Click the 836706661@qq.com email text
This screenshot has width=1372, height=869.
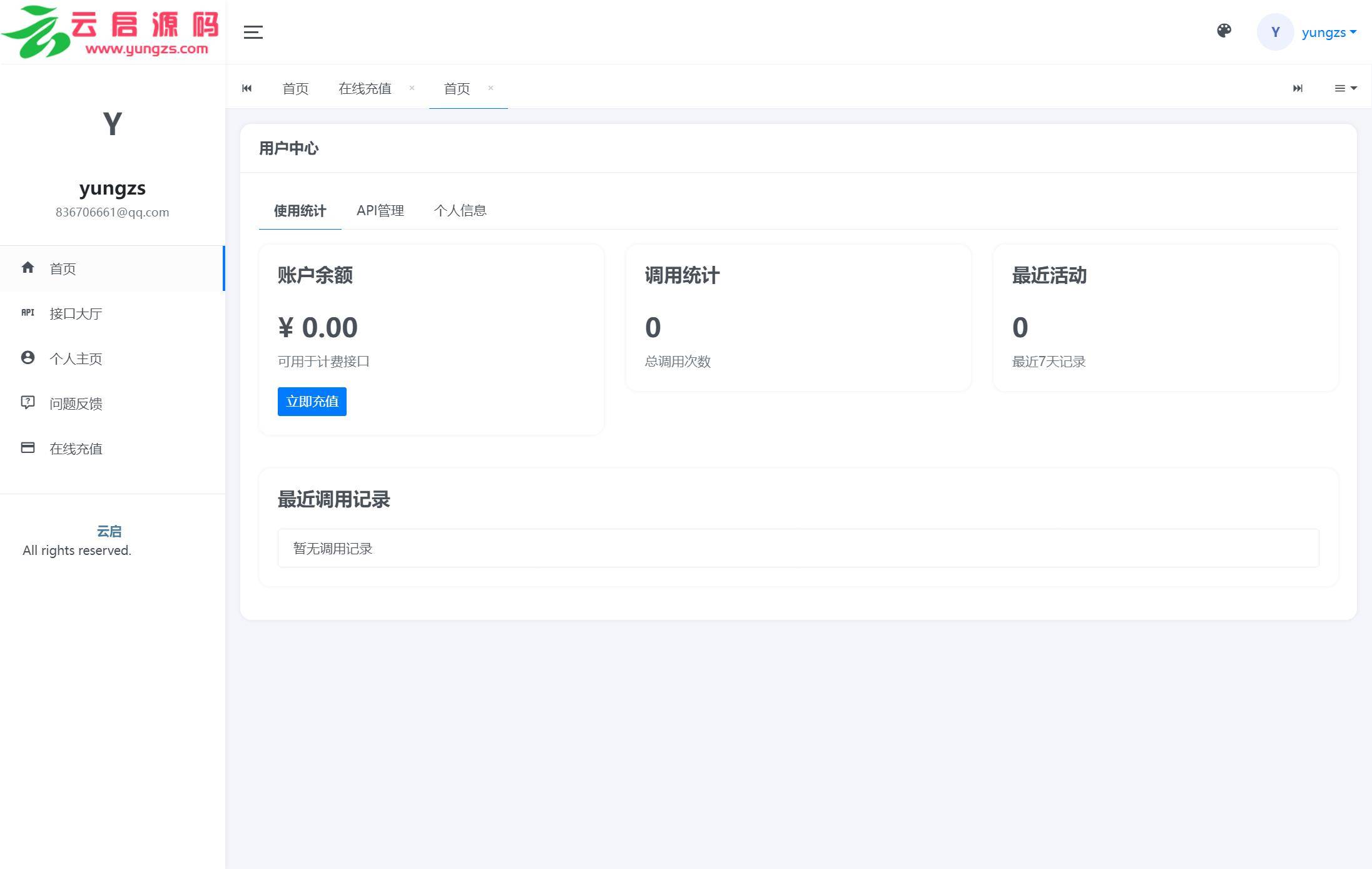pyautogui.click(x=113, y=212)
